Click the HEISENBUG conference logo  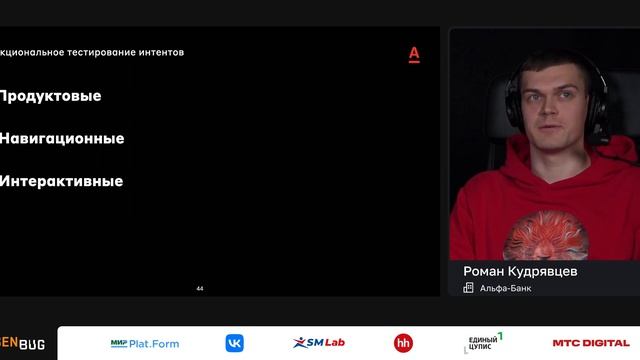pos(22,343)
